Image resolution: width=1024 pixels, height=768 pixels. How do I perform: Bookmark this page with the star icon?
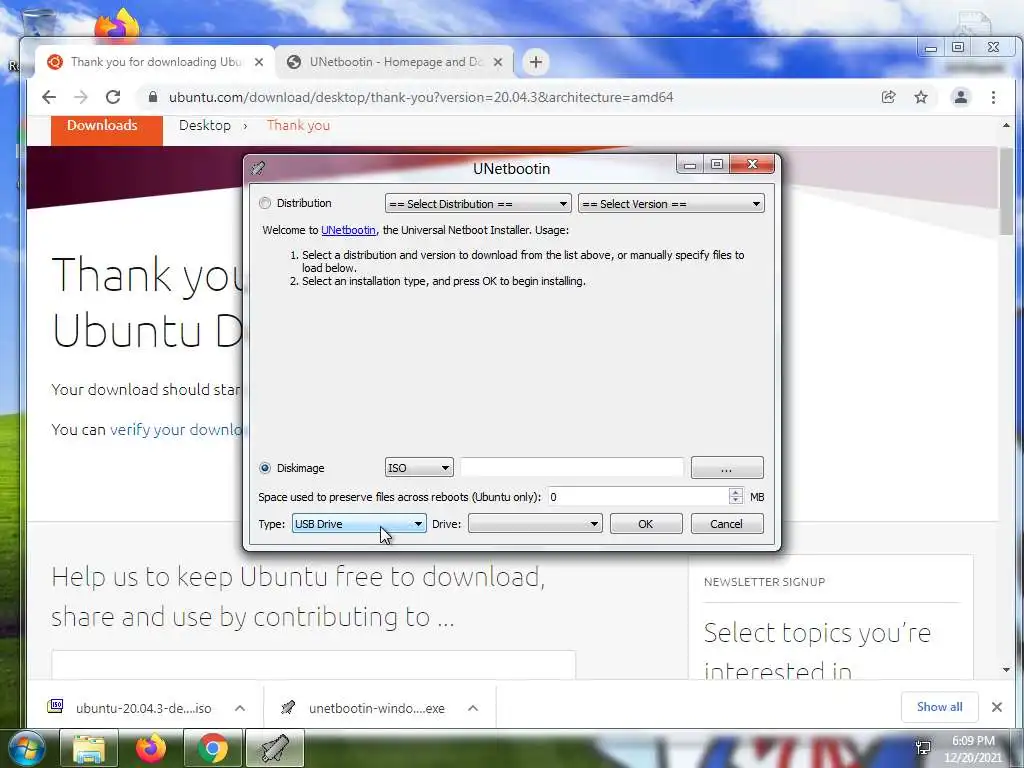tap(921, 97)
